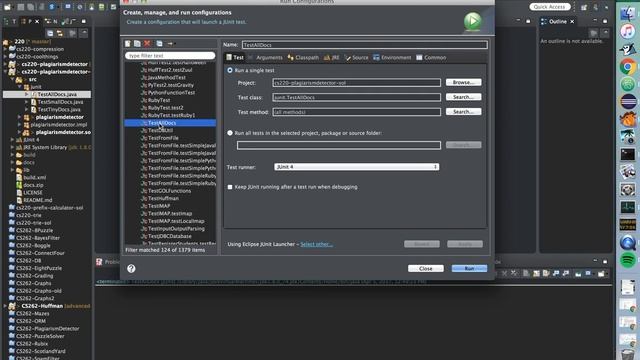
Task: Duplicate the selected launch configuration
Action: pyautogui.click(x=138, y=44)
